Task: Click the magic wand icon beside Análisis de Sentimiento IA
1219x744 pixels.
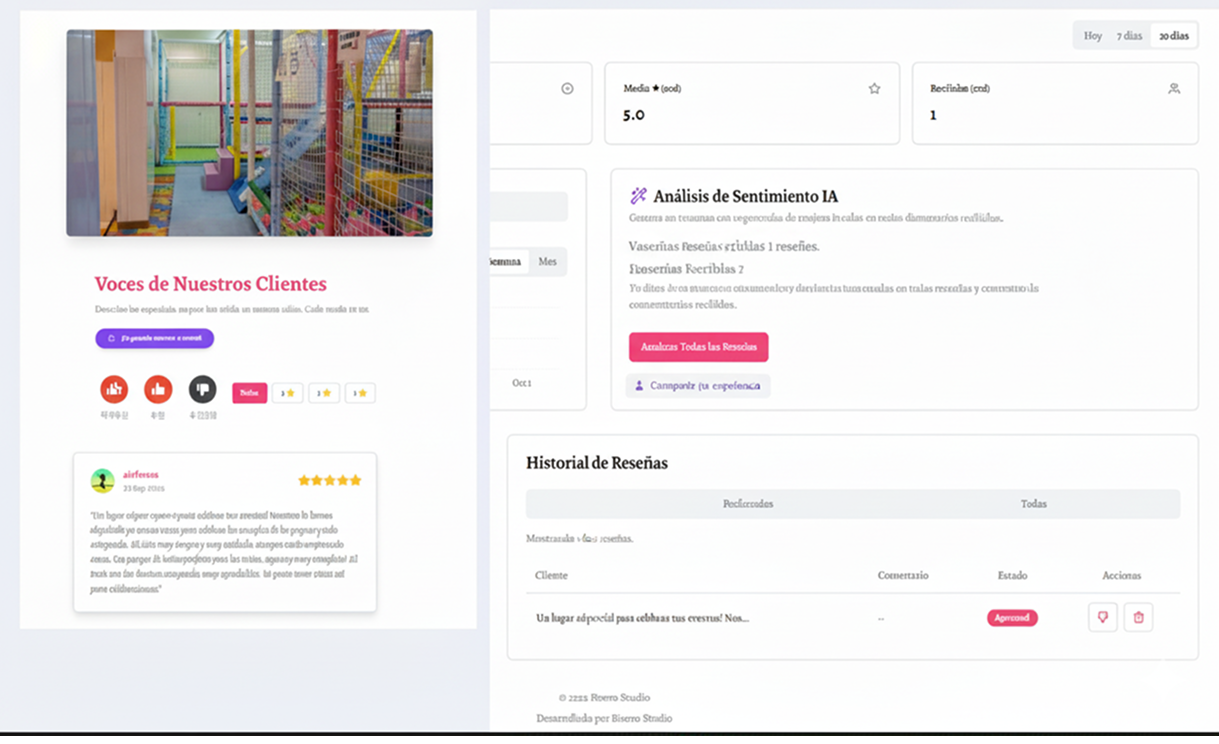Action: [638, 196]
